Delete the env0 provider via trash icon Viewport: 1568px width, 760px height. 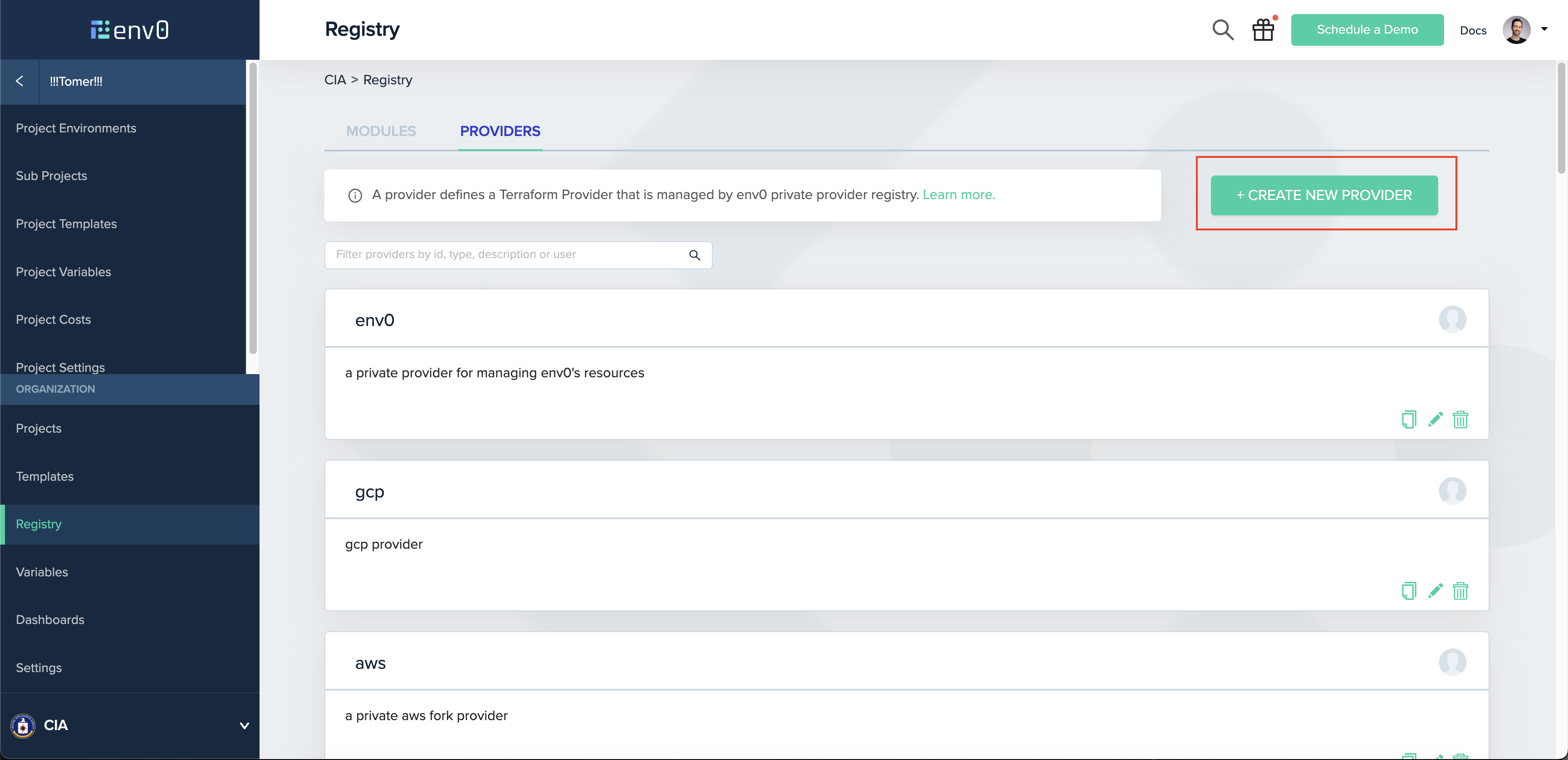pyautogui.click(x=1460, y=419)
